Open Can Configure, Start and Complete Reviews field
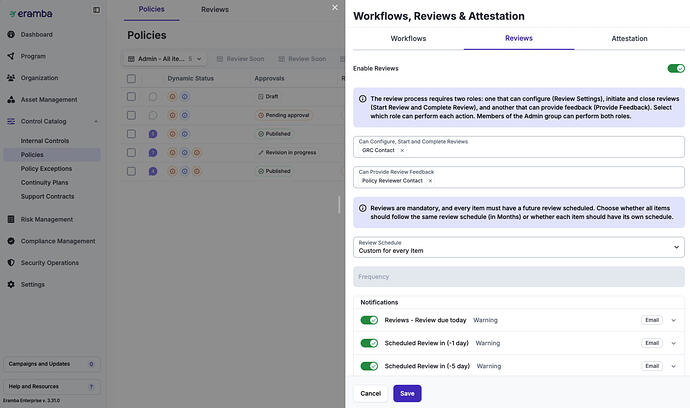The height and width of the screenshot is (408, 690). pos(519,147)
